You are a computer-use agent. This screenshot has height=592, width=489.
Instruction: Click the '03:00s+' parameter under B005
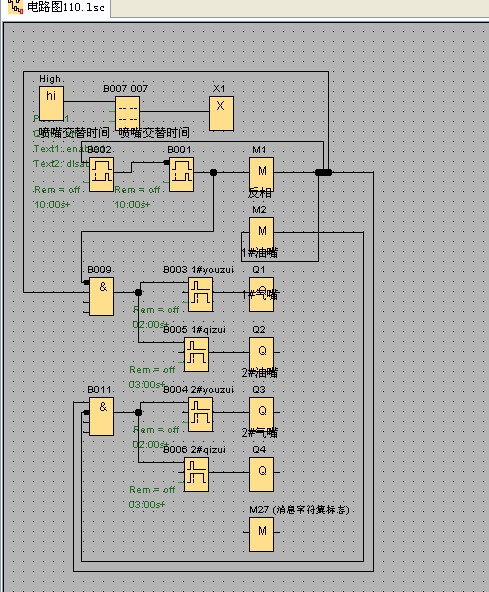tap(147, 385)
